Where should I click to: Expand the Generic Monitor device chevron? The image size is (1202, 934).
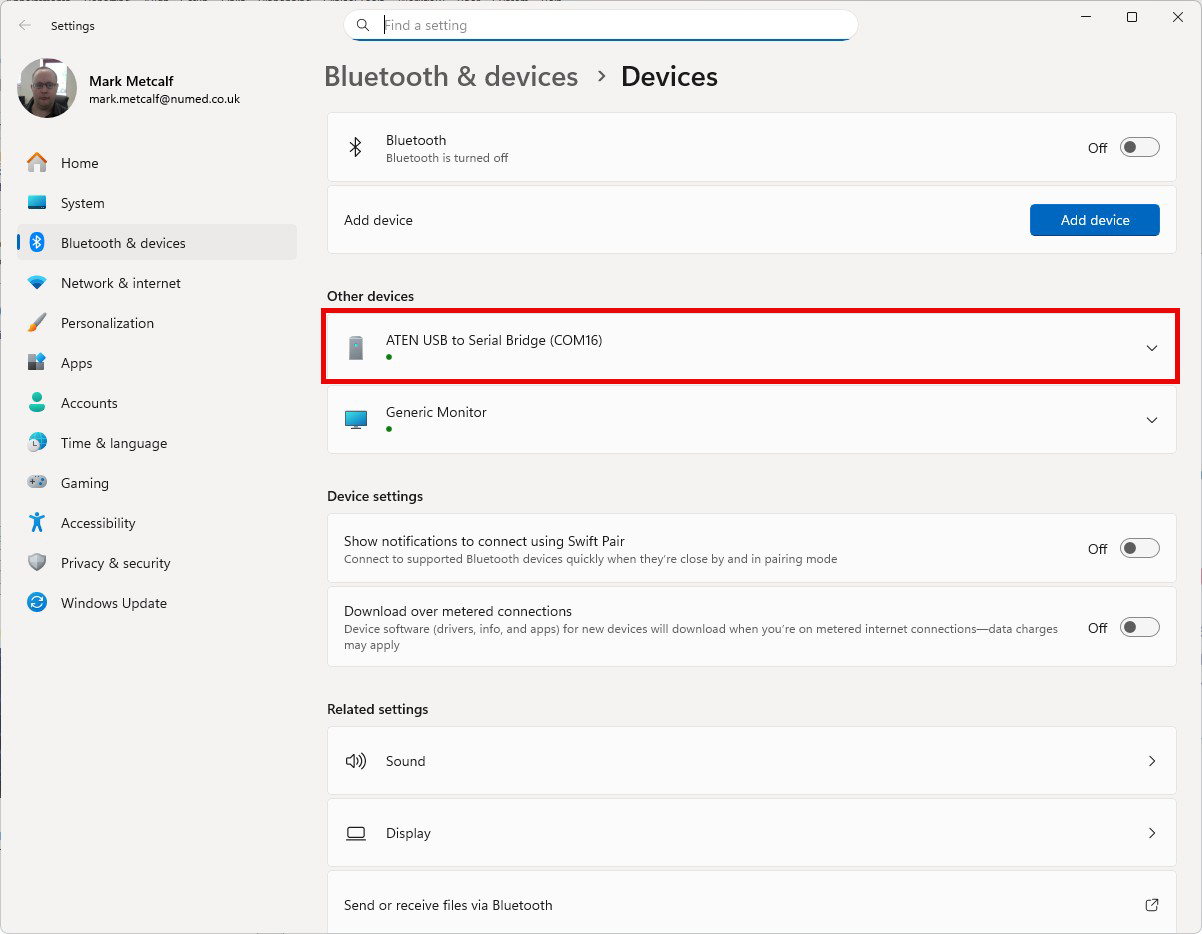[x=1151, y=420]
